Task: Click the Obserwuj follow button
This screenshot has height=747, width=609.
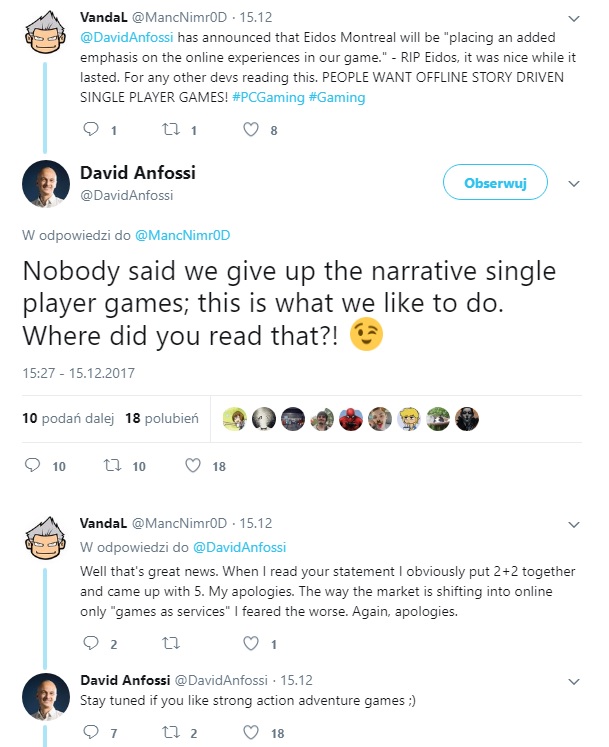Action: [494, 183]
